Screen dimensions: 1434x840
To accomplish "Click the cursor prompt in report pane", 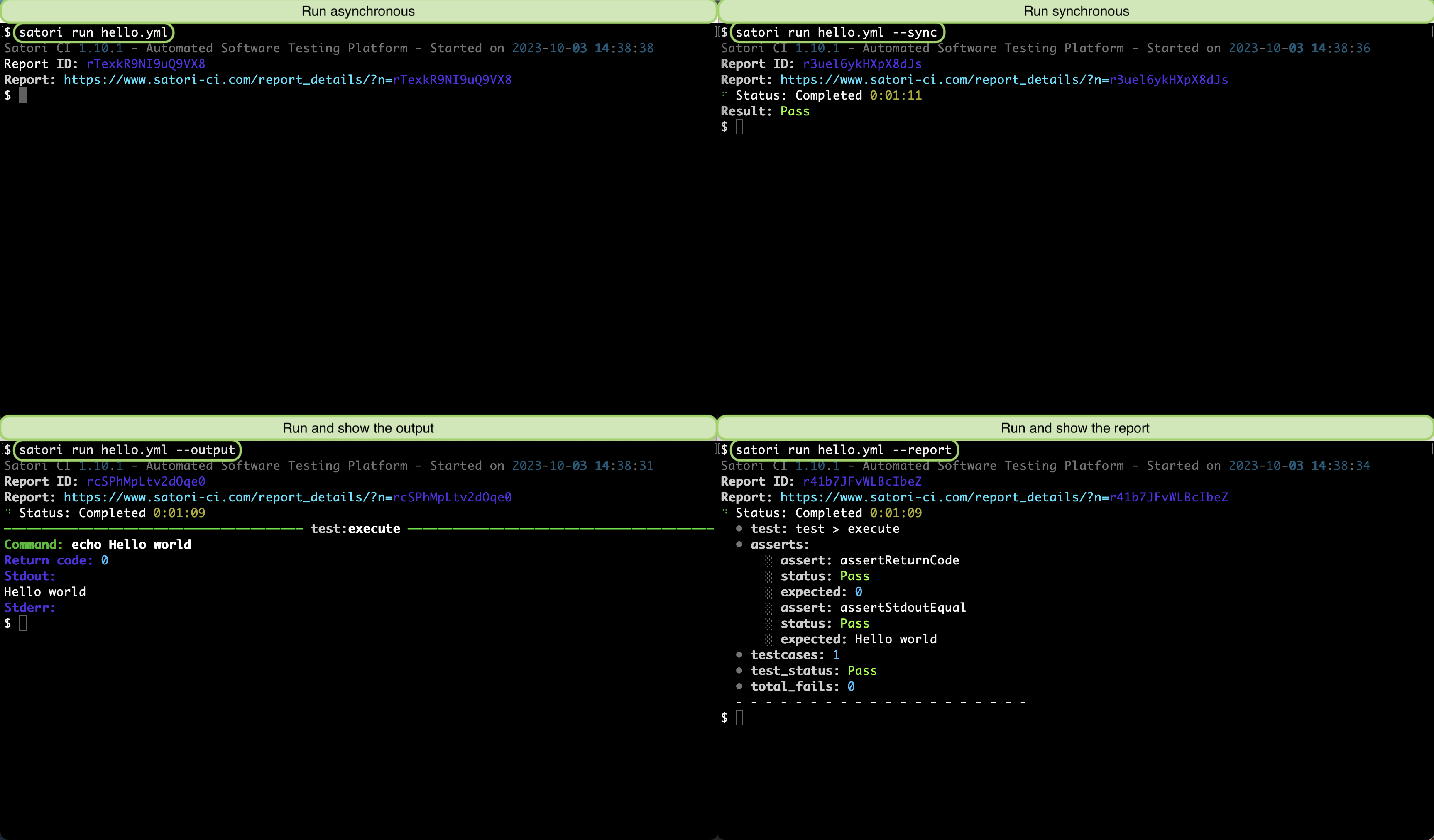I will tap(739, 718).
